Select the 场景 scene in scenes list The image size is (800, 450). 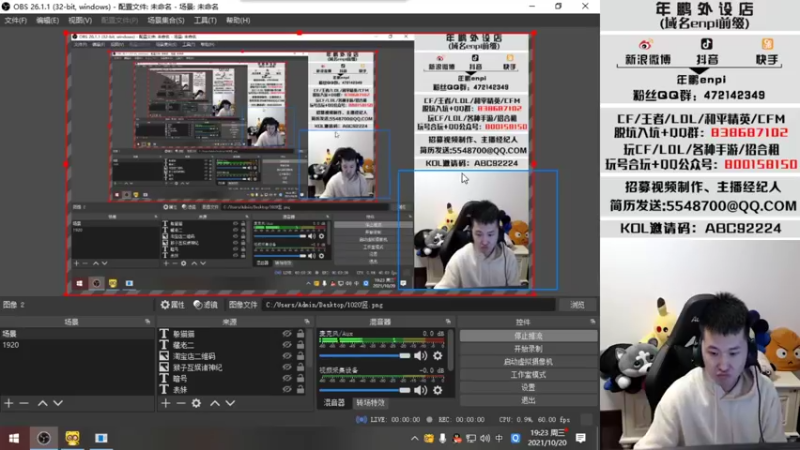pos(77,334)
